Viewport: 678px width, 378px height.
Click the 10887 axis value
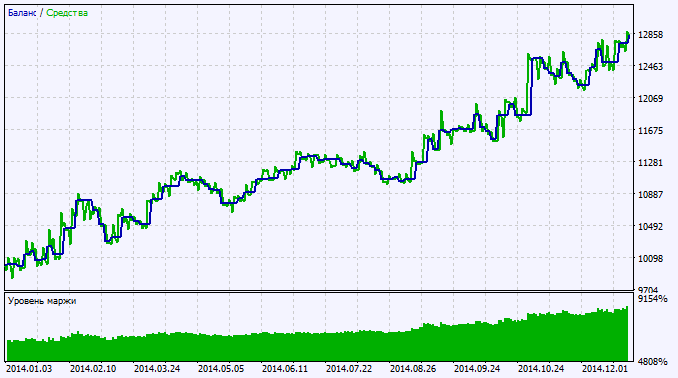(x=650, y=195)
